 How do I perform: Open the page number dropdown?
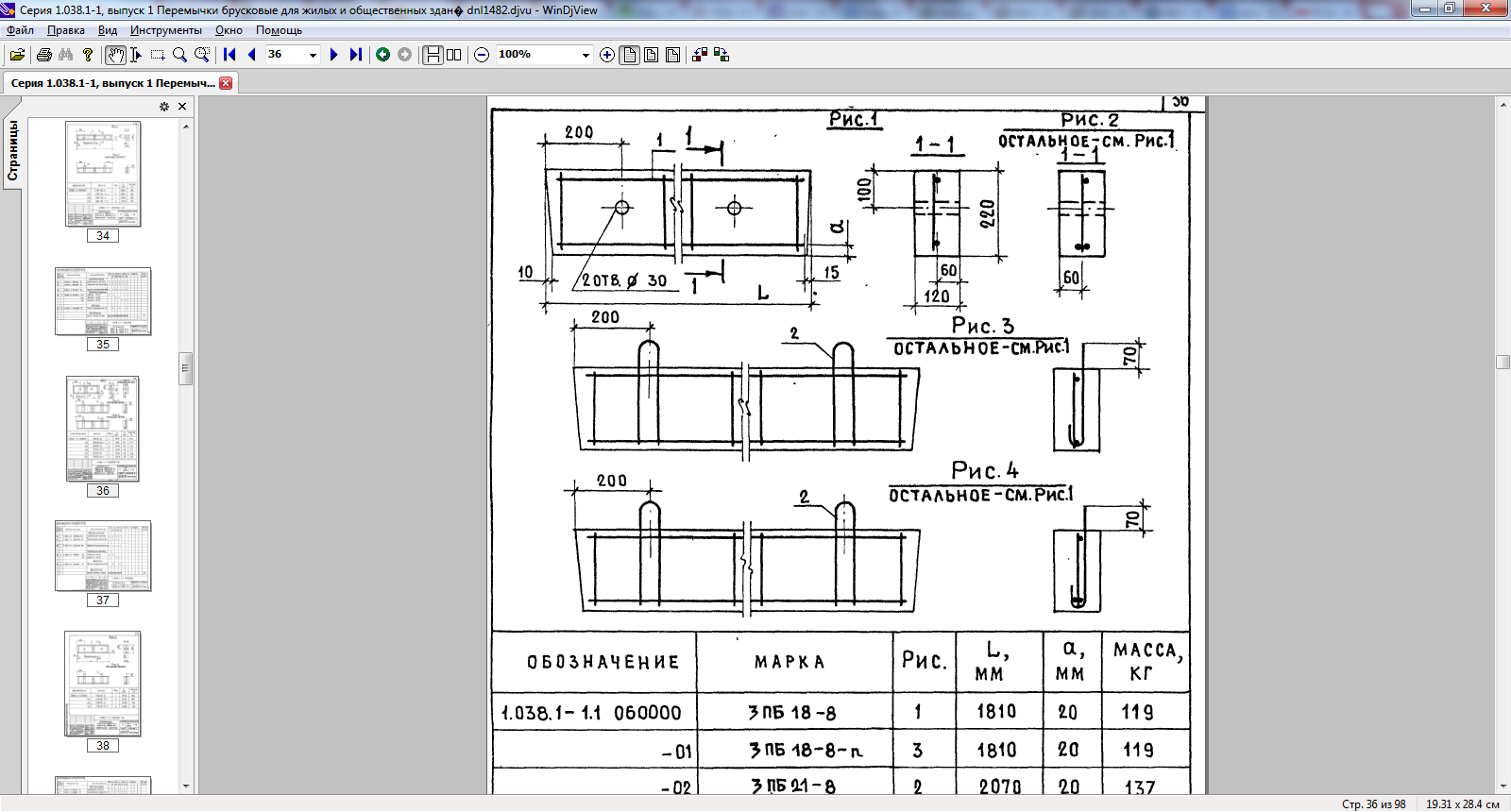pyautogui.click(x=313, y=55)
